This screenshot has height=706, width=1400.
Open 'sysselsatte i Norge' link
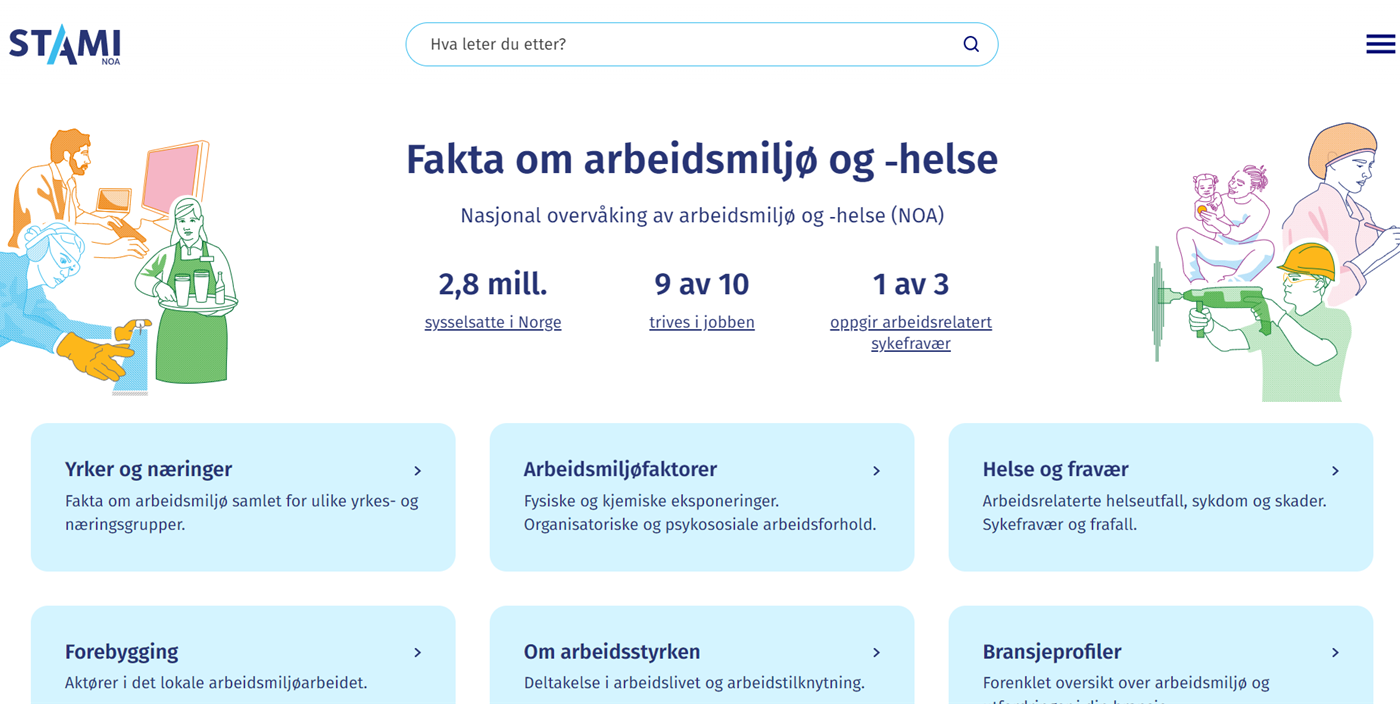(x=493, y=322)
